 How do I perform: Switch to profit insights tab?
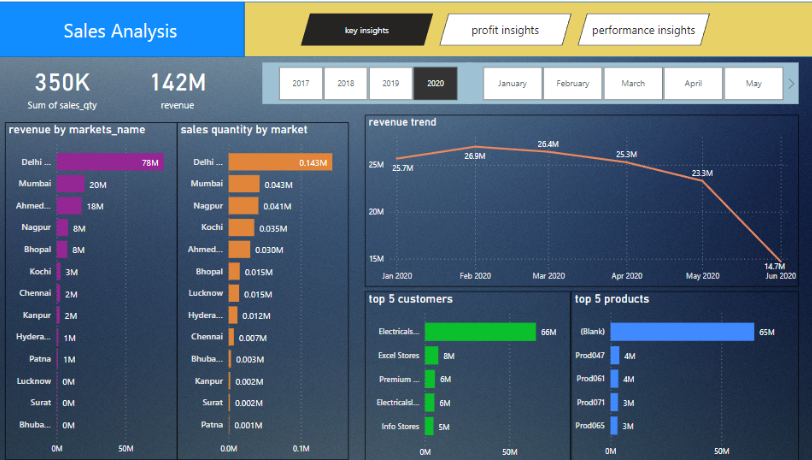[504, 30]
